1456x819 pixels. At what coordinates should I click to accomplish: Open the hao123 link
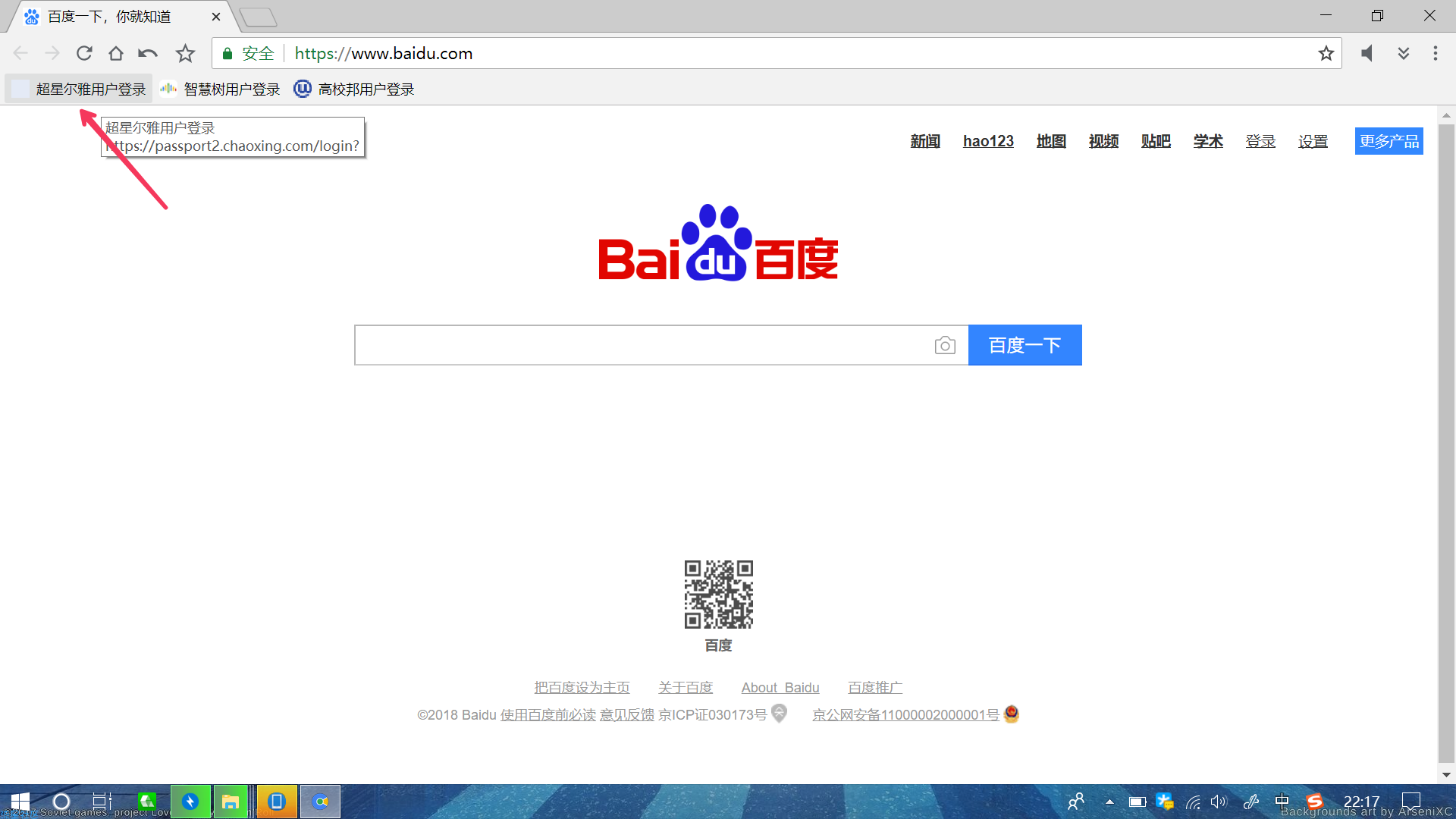[988, 141]
